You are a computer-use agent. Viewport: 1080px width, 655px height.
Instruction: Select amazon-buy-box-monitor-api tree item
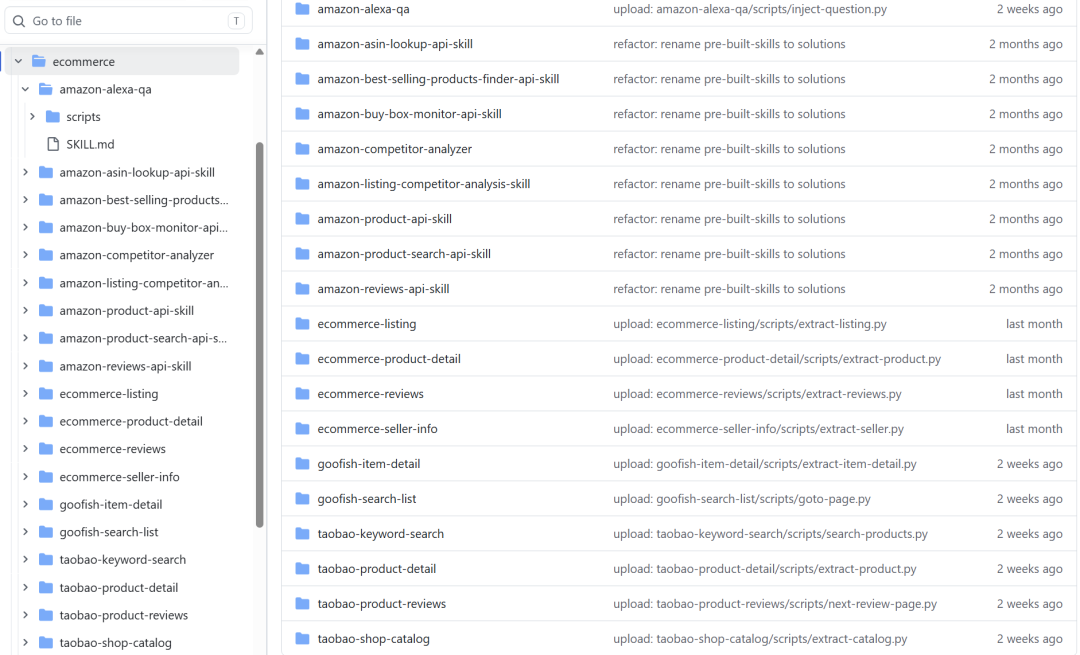(143, 227)
